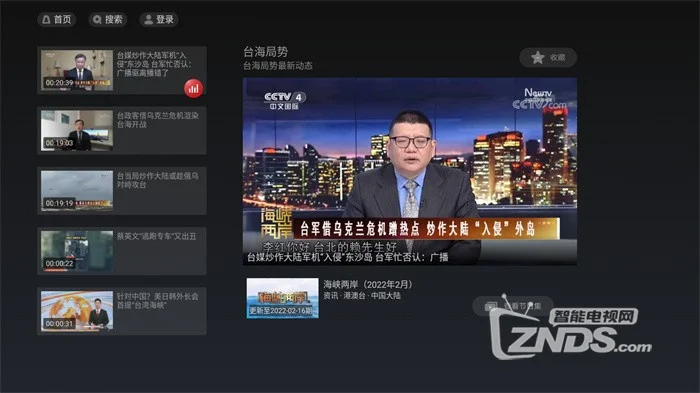The height and width of the screenshot is (393, 700).
Task: Select title 针对中国? 美日韩外长会首提"台湾海峡"
Action: click(158, 301)
